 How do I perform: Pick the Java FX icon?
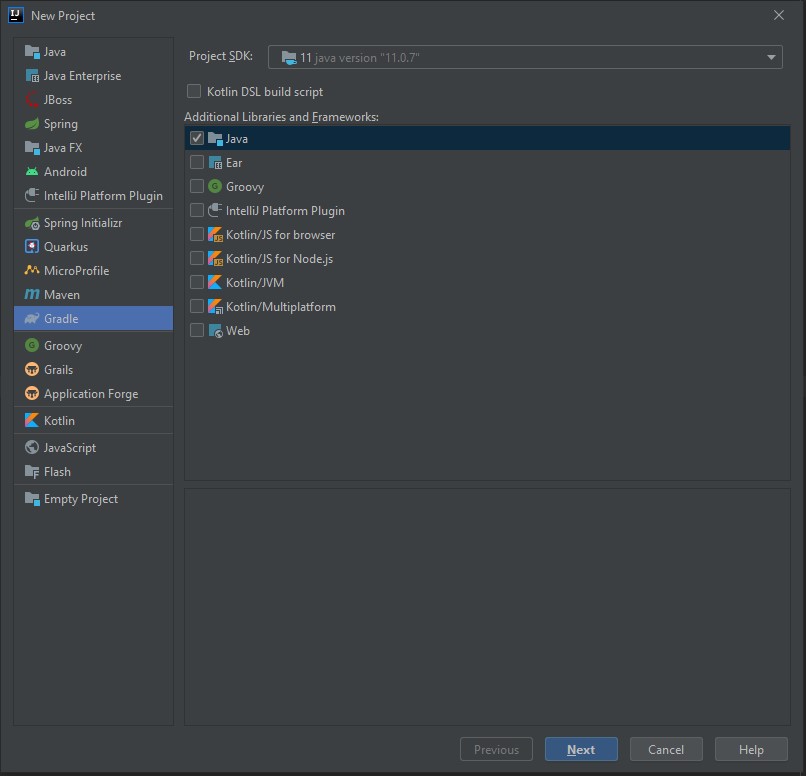pyautogui.click(x=32, y=148)
